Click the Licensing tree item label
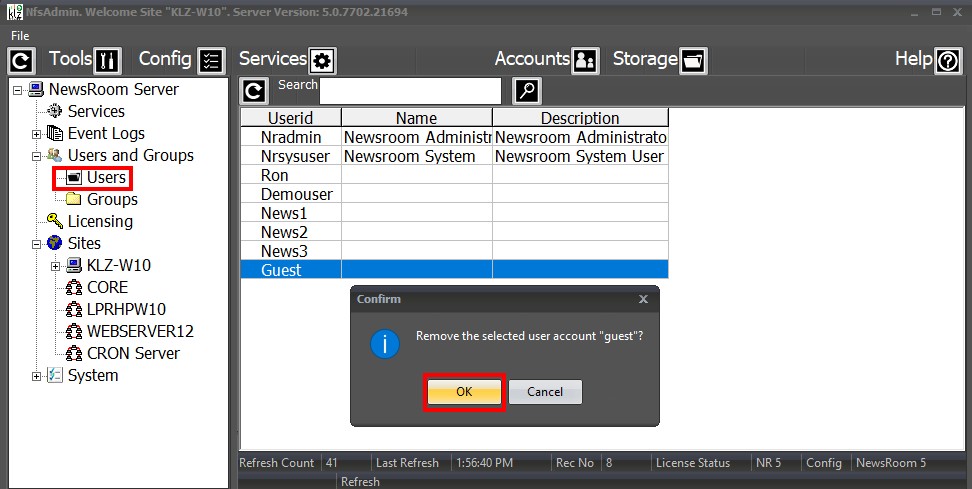This screenshot has width=972, height=489. coord(100,221)
